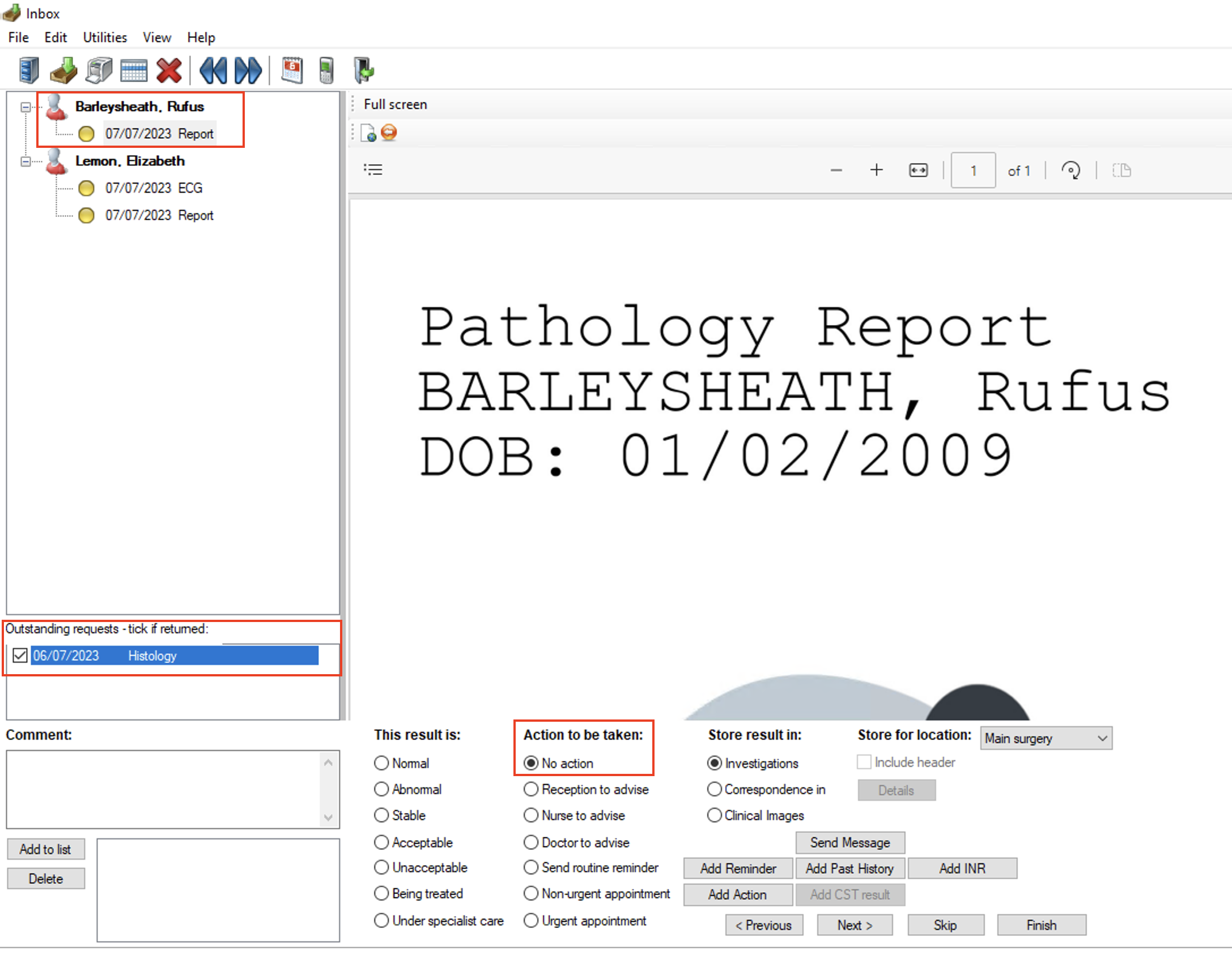Click the Add to list button
This screenshot has height=954, width=1232.
point(45,849)
